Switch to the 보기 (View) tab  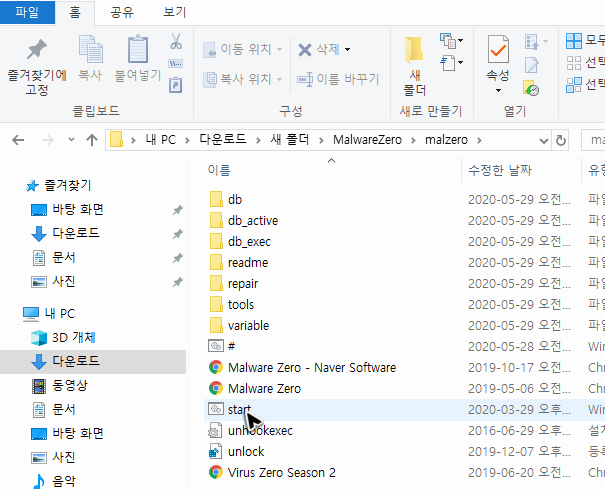[174, 12]
